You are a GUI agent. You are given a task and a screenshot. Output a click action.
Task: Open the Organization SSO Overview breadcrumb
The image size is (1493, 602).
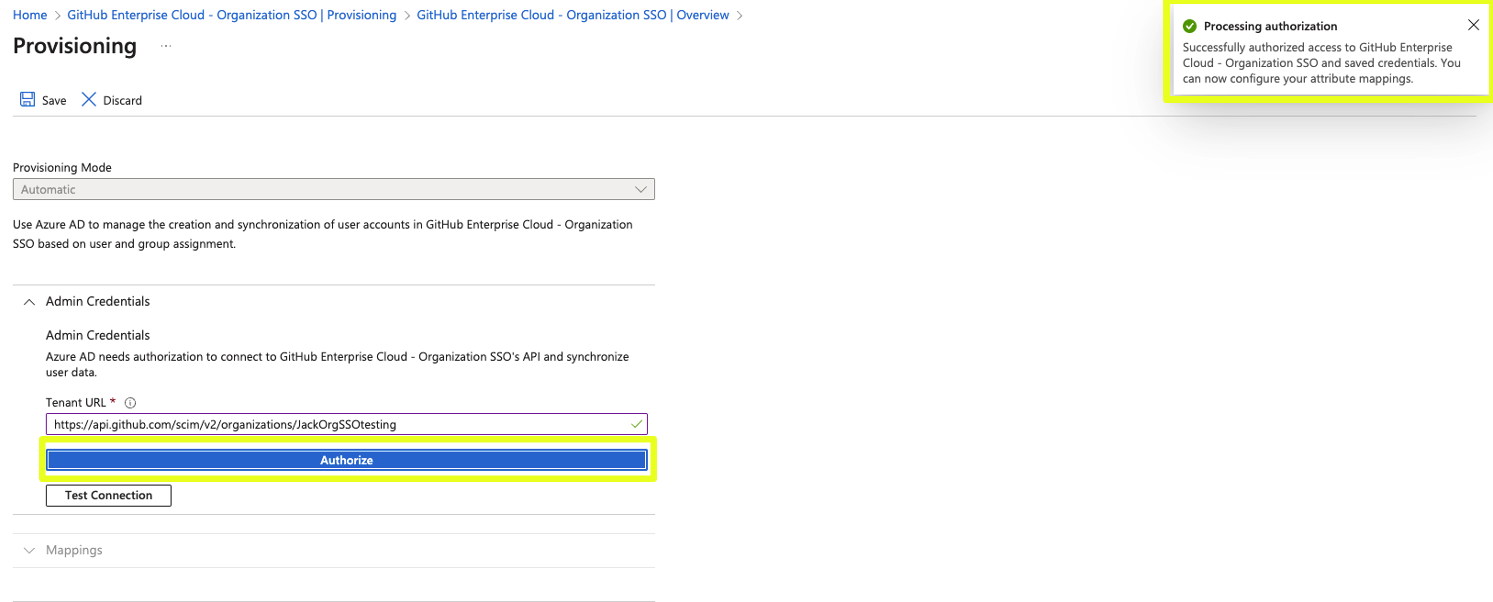573,15
